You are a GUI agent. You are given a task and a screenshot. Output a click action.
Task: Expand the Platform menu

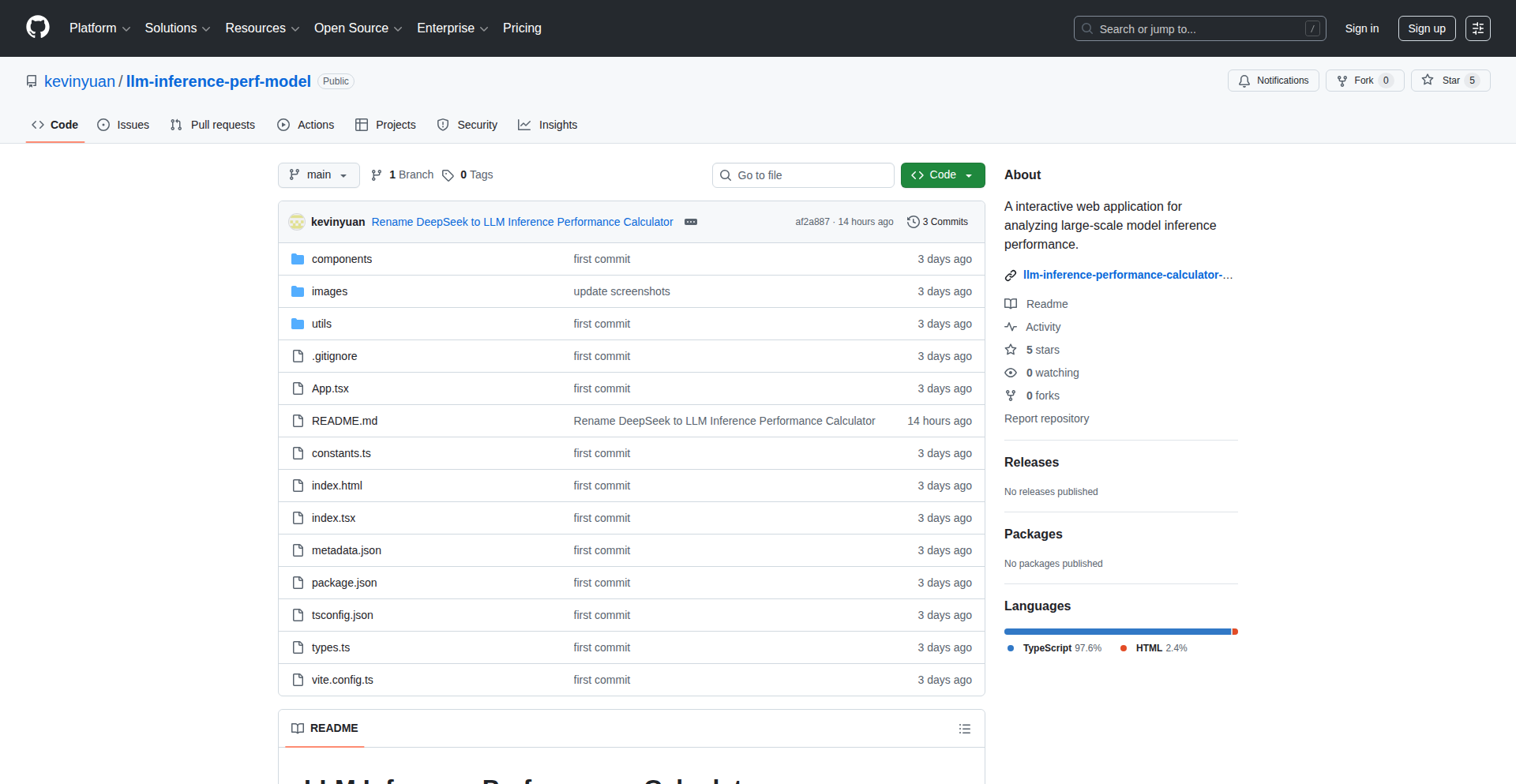pos(99,28)
